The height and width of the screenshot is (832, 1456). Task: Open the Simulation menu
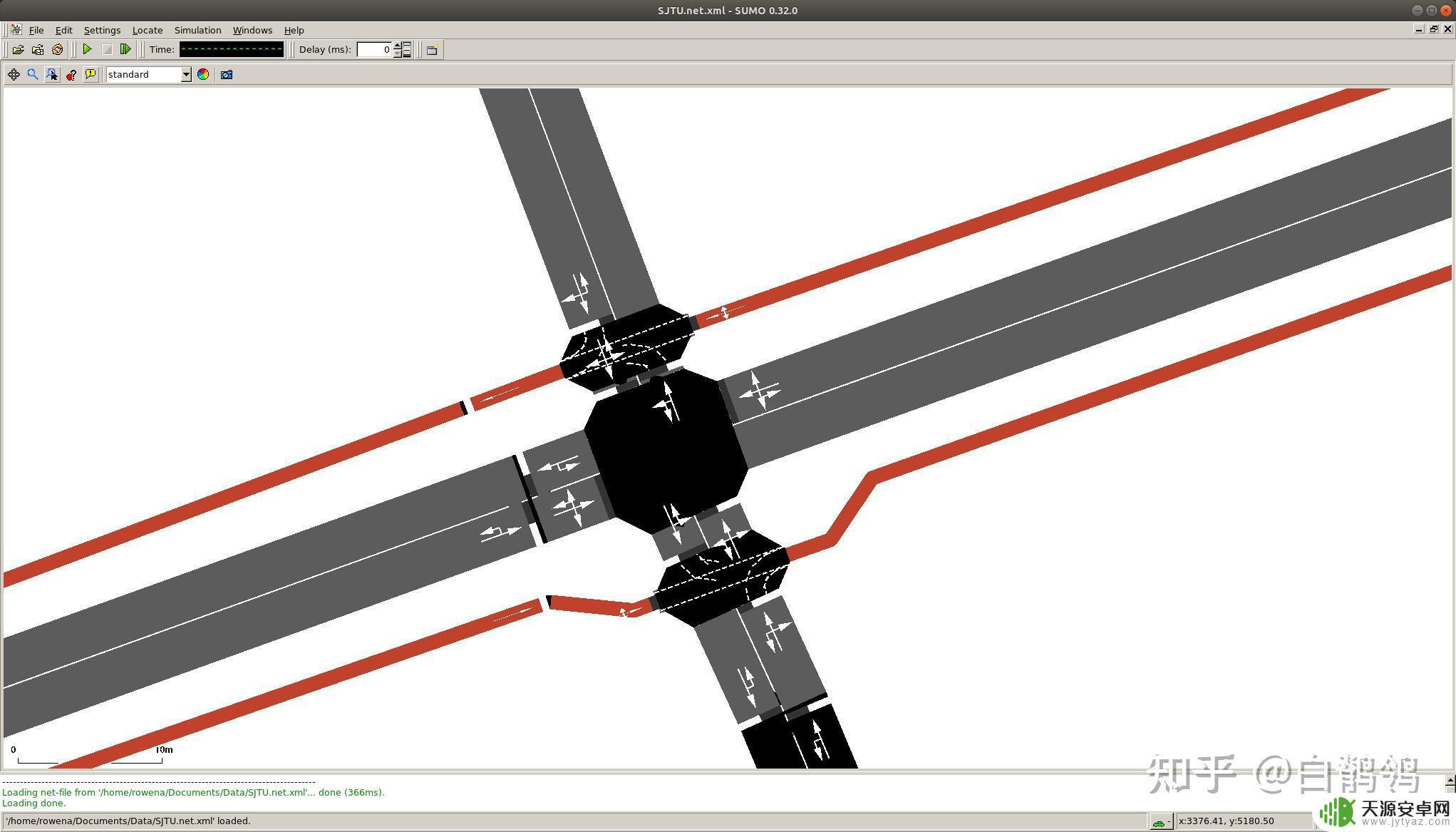[197, 30]
